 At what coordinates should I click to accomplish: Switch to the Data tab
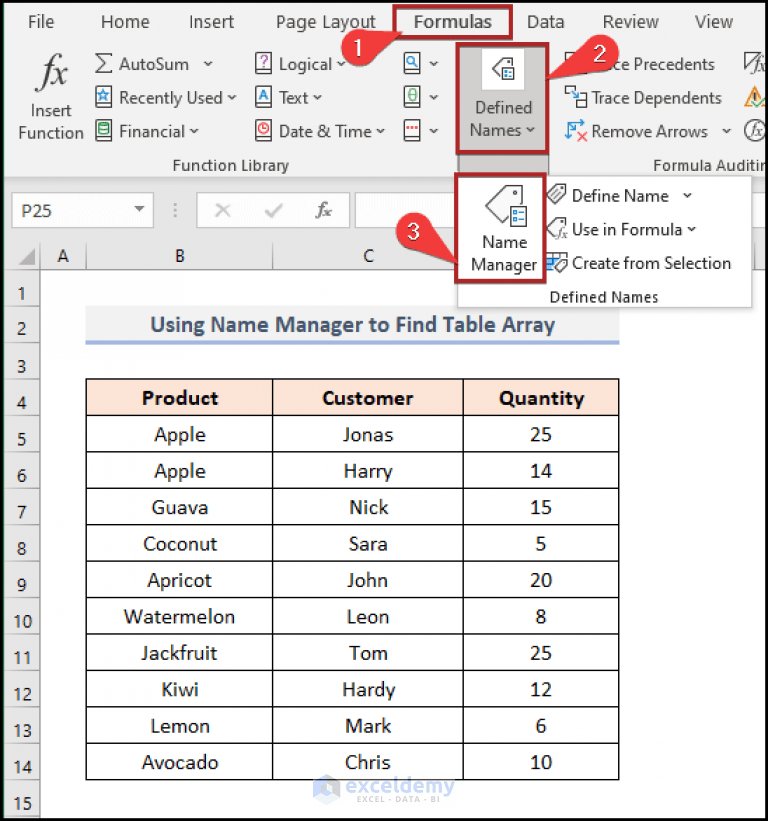point(546,21)
